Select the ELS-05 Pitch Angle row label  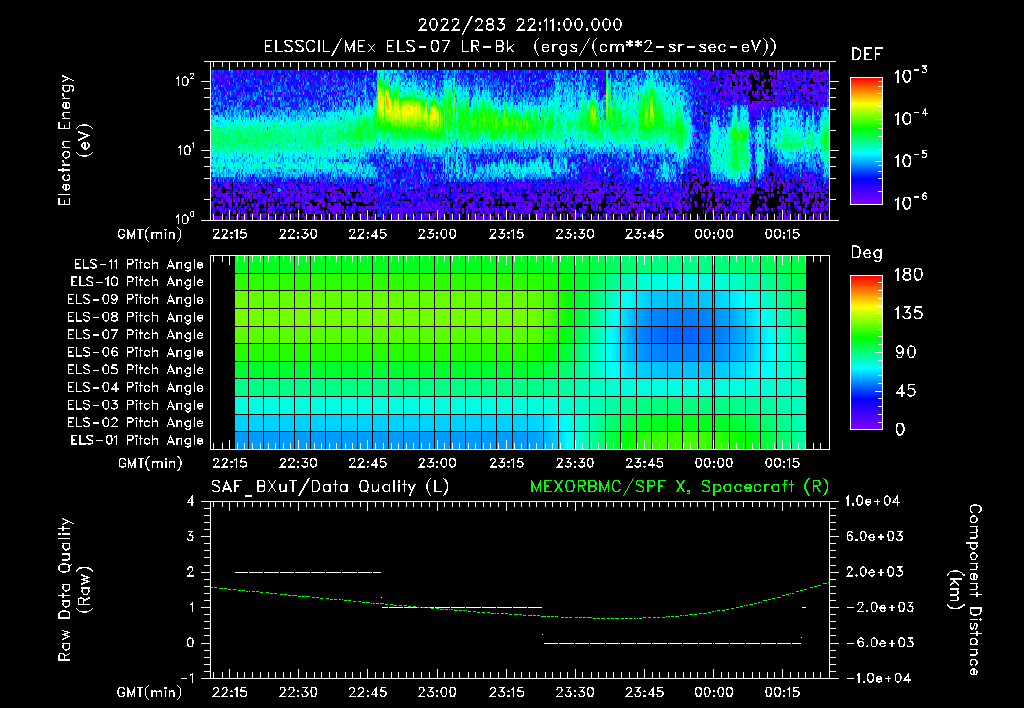point(136,370)
